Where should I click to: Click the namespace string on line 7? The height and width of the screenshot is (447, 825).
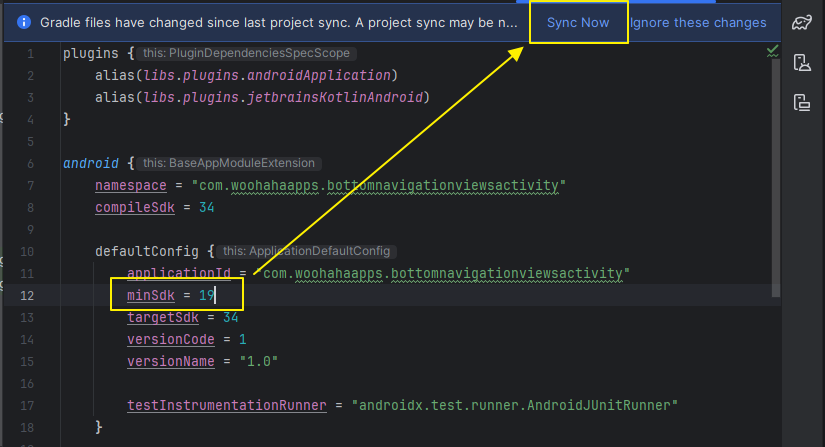pyautogui.click(x=379, y=186)
